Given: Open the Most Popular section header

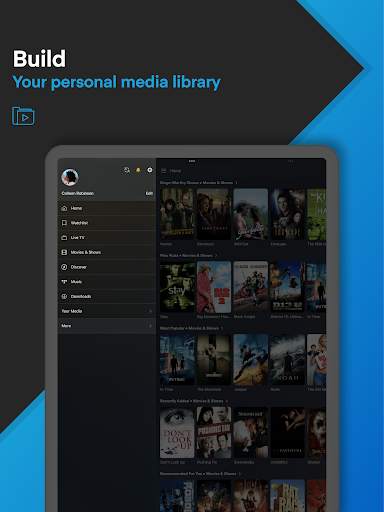Looking at the screenshot, I should coord(191,328).
